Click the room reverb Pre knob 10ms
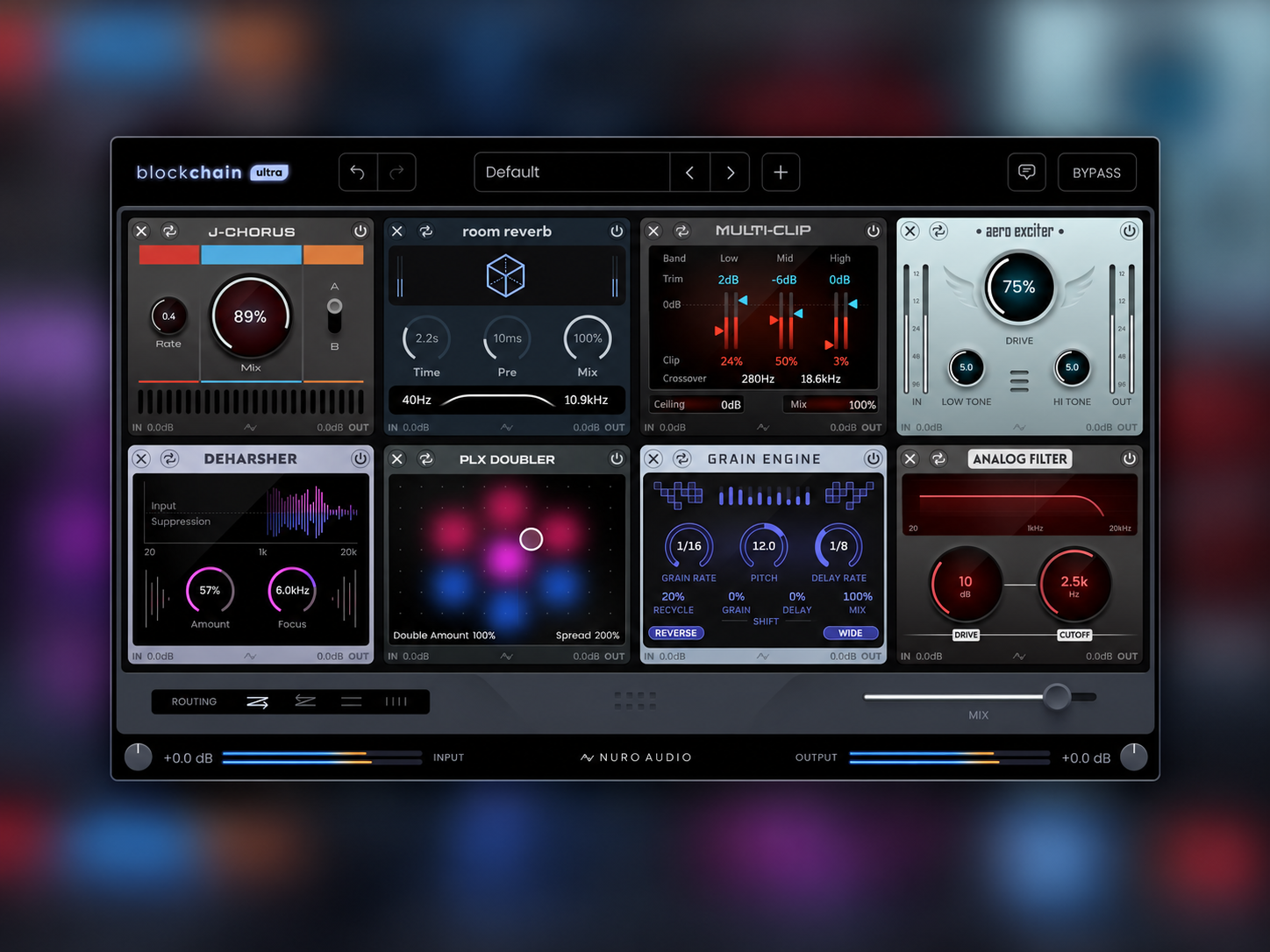The width and height of the screenshot is (1270, 952). point(507,338)
